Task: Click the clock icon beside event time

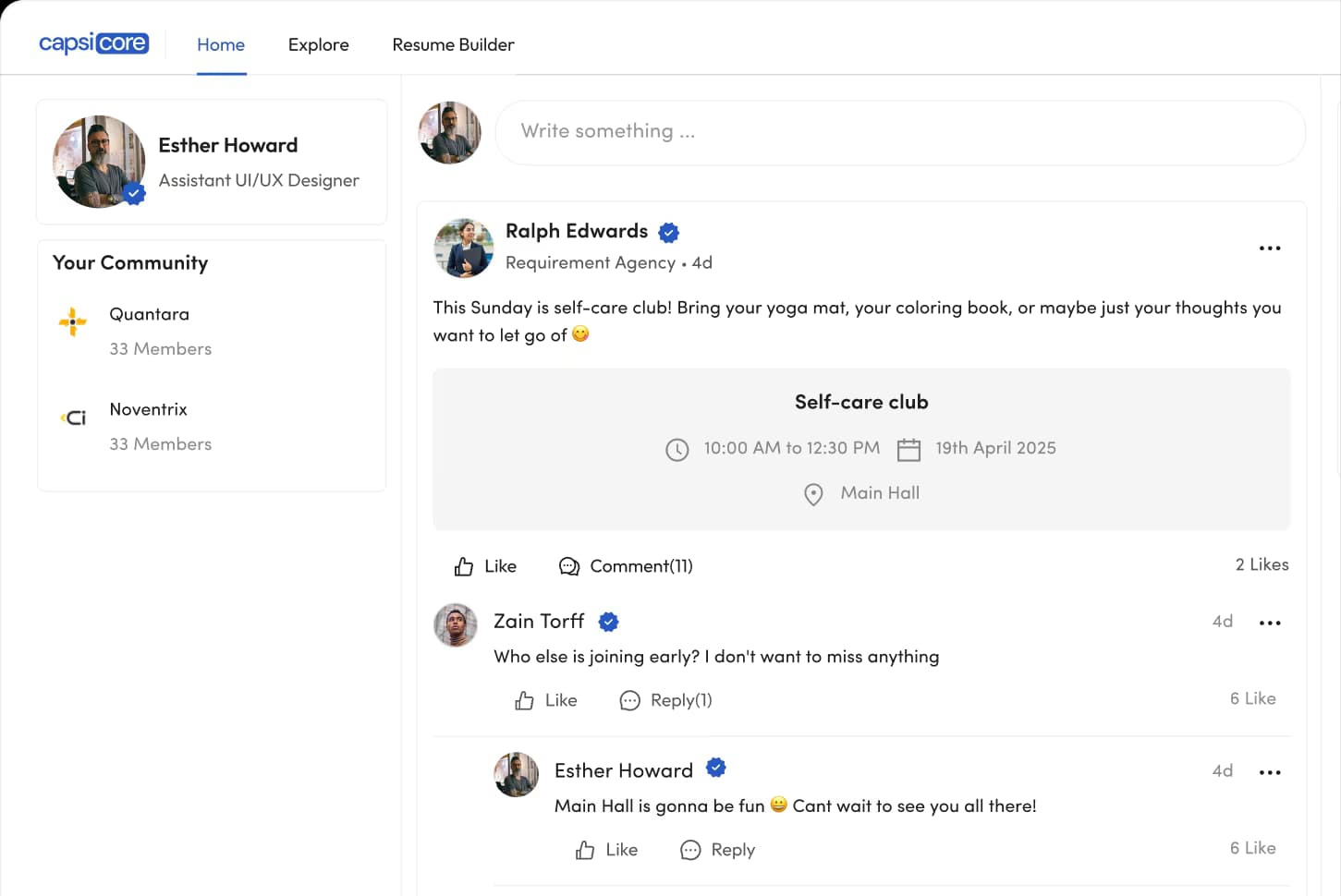Action: coord(677,450)
